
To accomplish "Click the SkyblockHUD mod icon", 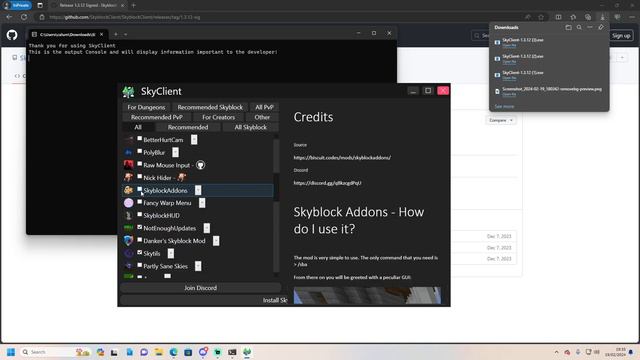I will point(129,216).
